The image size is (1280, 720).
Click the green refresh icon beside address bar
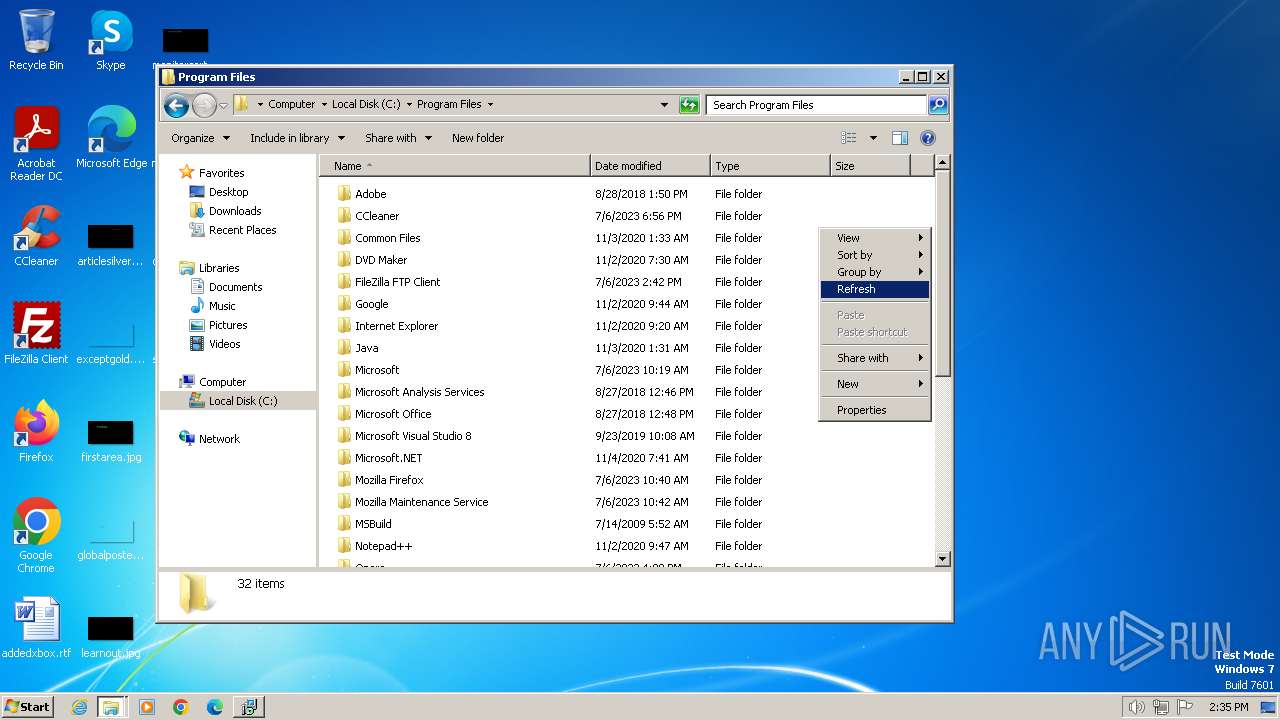[x=689, y=105]
